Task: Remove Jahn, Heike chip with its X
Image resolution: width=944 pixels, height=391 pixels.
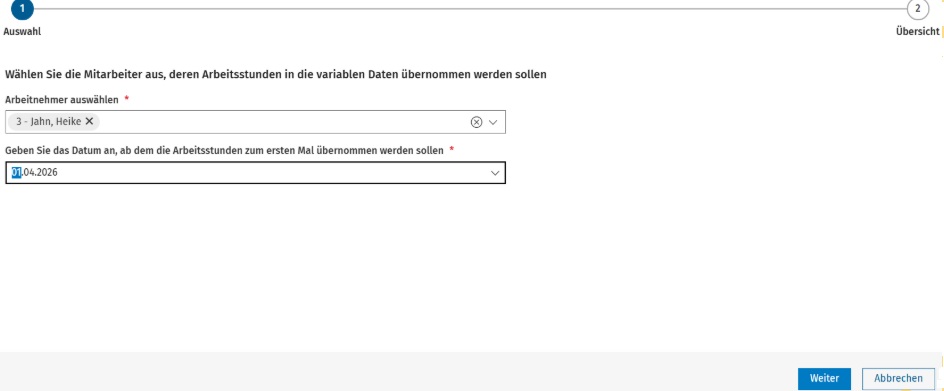Action: coord(89,122)
